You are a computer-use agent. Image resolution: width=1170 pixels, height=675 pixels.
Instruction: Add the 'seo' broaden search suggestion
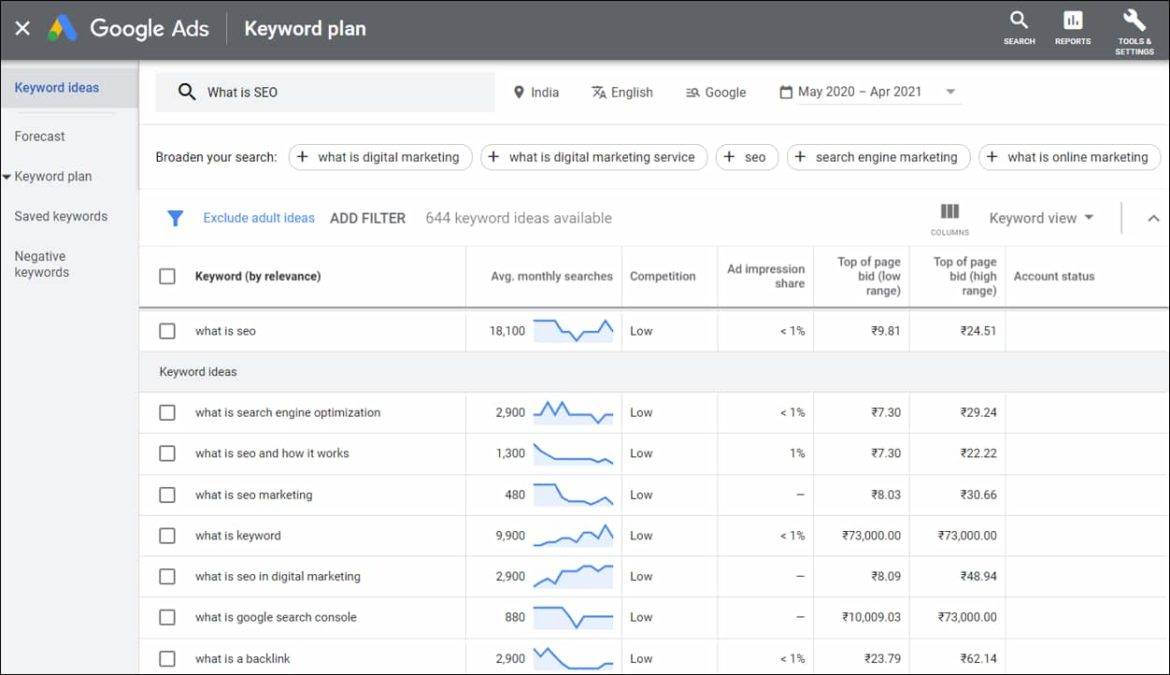746,157
